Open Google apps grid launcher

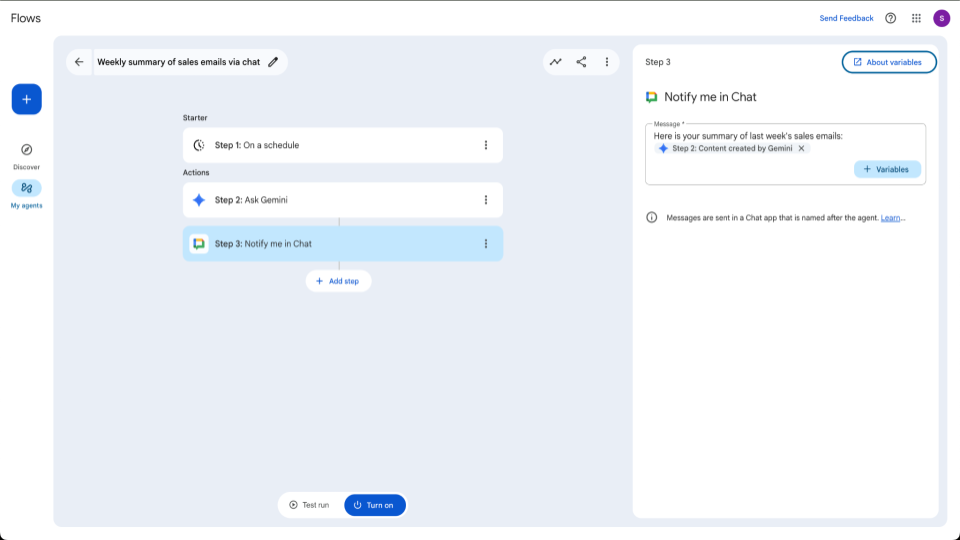916,18
